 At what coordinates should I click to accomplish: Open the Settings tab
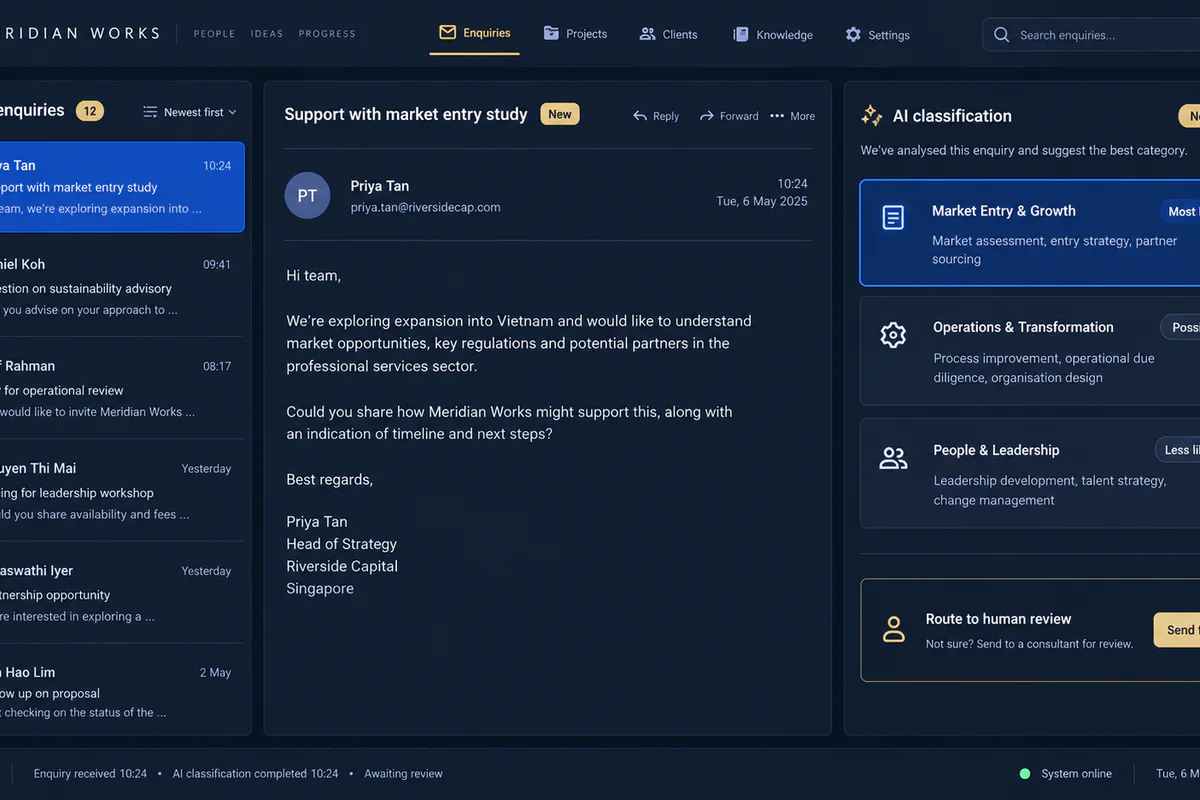(x=877, y=34)
